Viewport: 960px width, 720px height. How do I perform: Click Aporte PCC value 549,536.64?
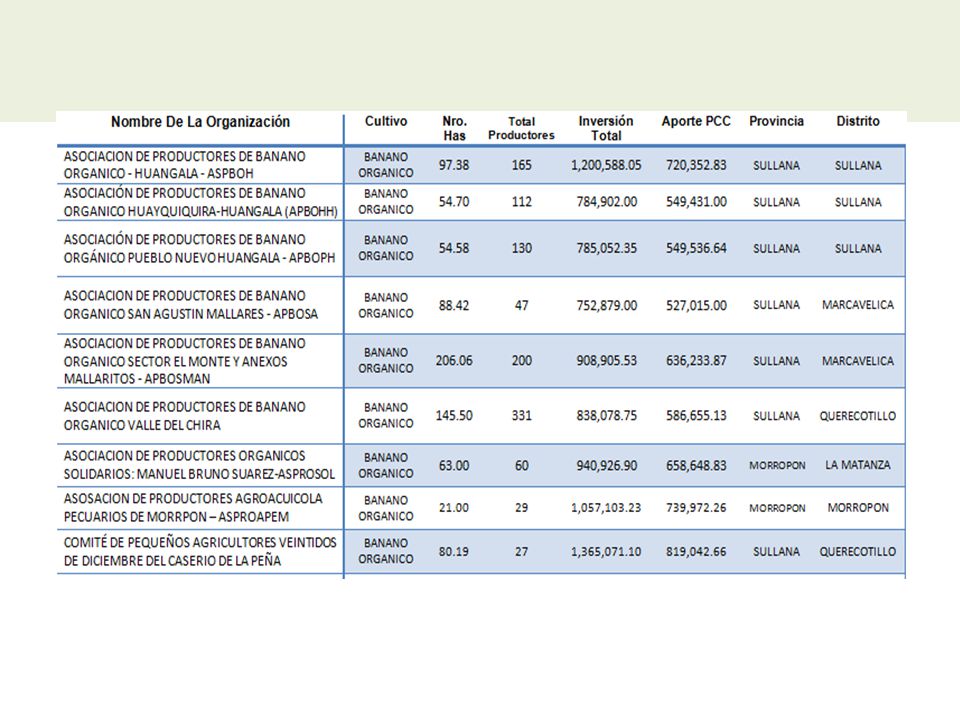[x=696, y=249]
